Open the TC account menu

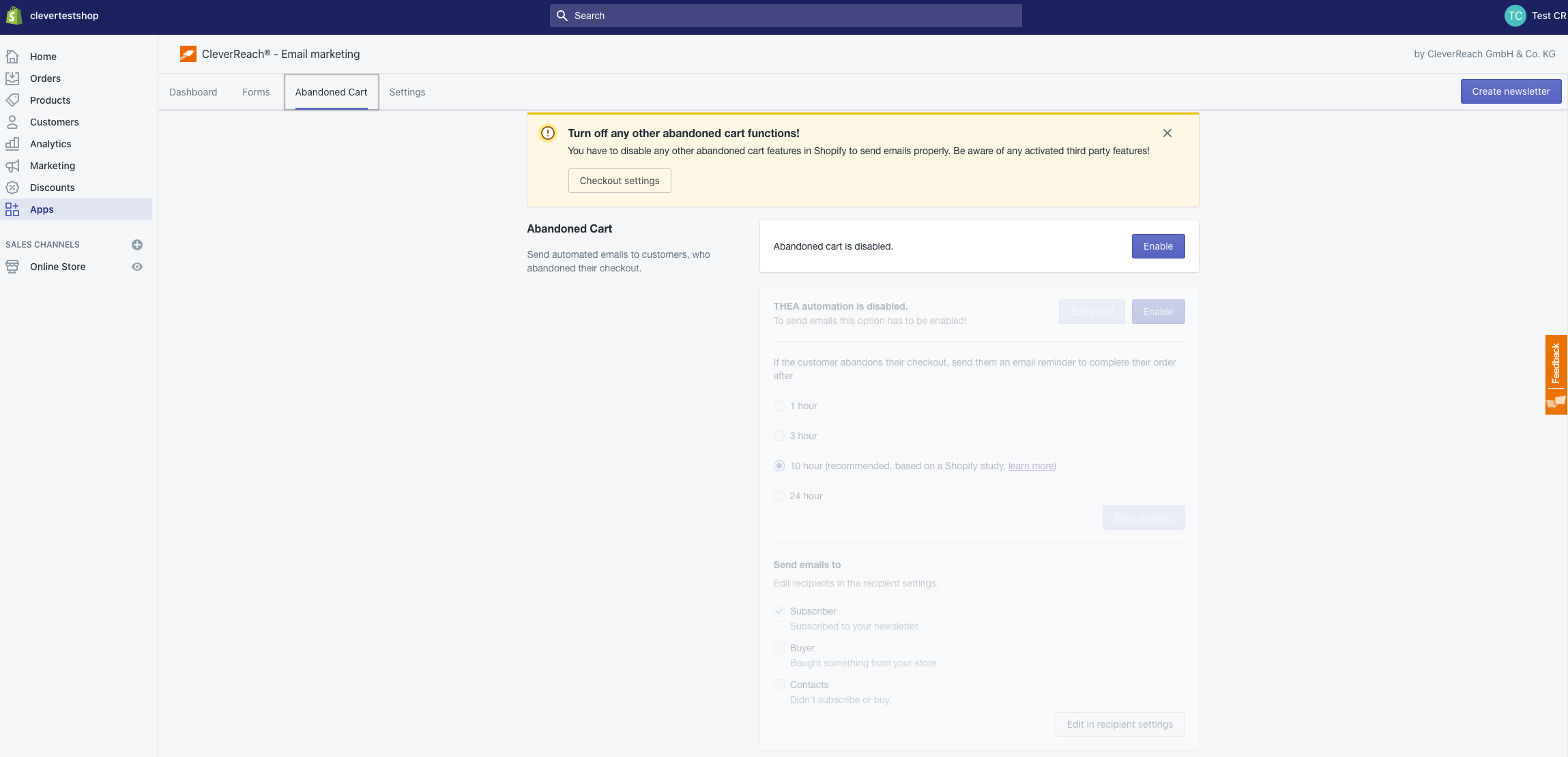pyautogui.click(x=1515, y=16)
